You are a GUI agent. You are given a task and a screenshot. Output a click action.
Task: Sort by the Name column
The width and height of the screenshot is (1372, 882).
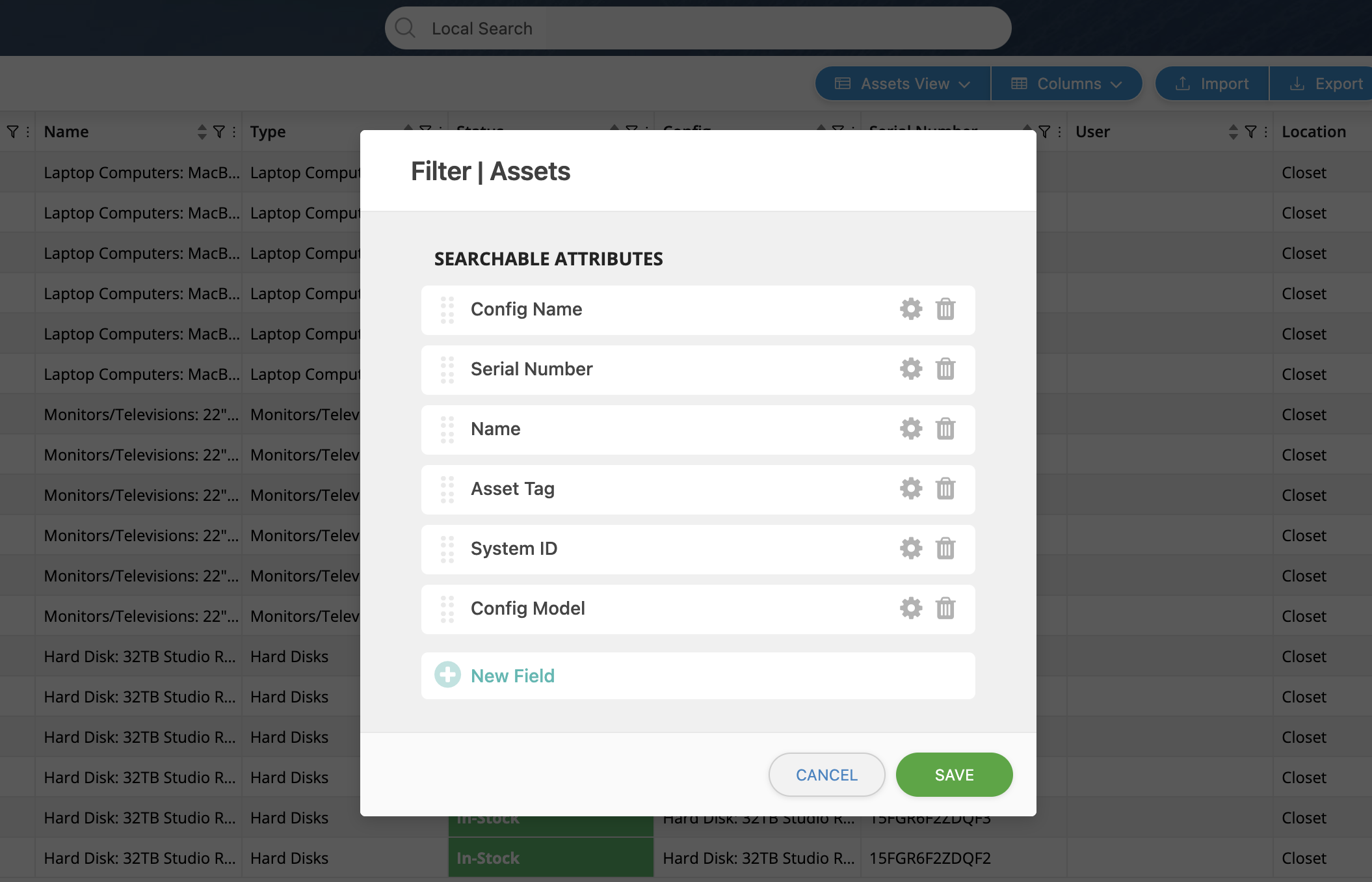pyautogui.click(x=202, y=132)
